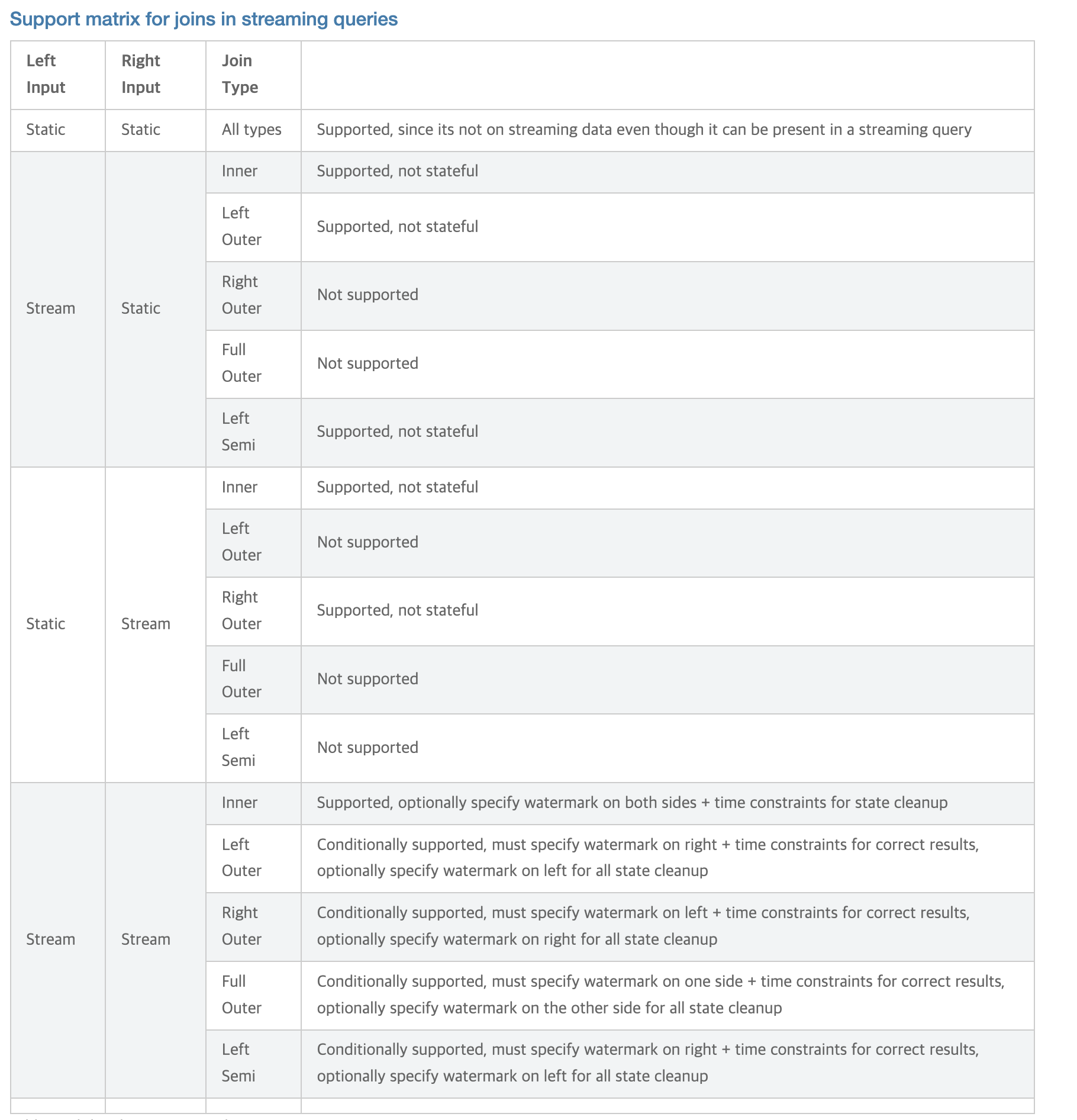Click 'Inner' in the Stream-Stream group

pos(240,803)
